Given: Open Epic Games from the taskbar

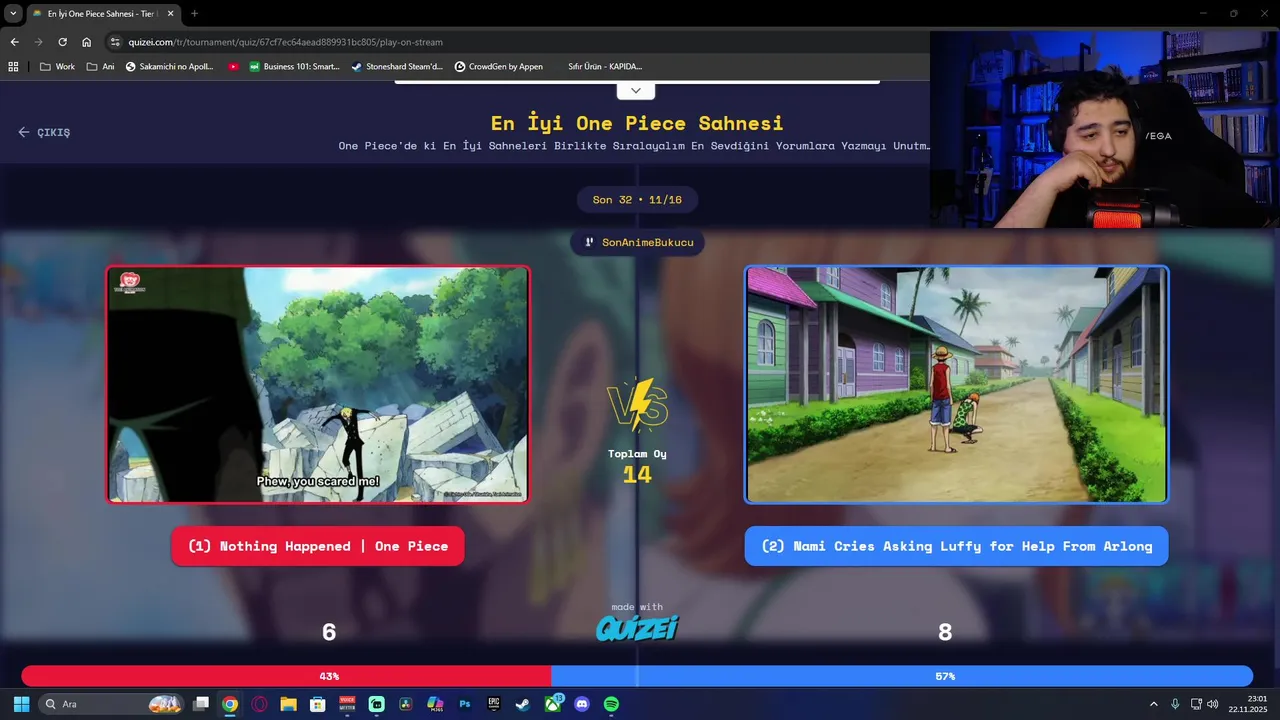Looking at the screenshot, I should pos(494,704).
